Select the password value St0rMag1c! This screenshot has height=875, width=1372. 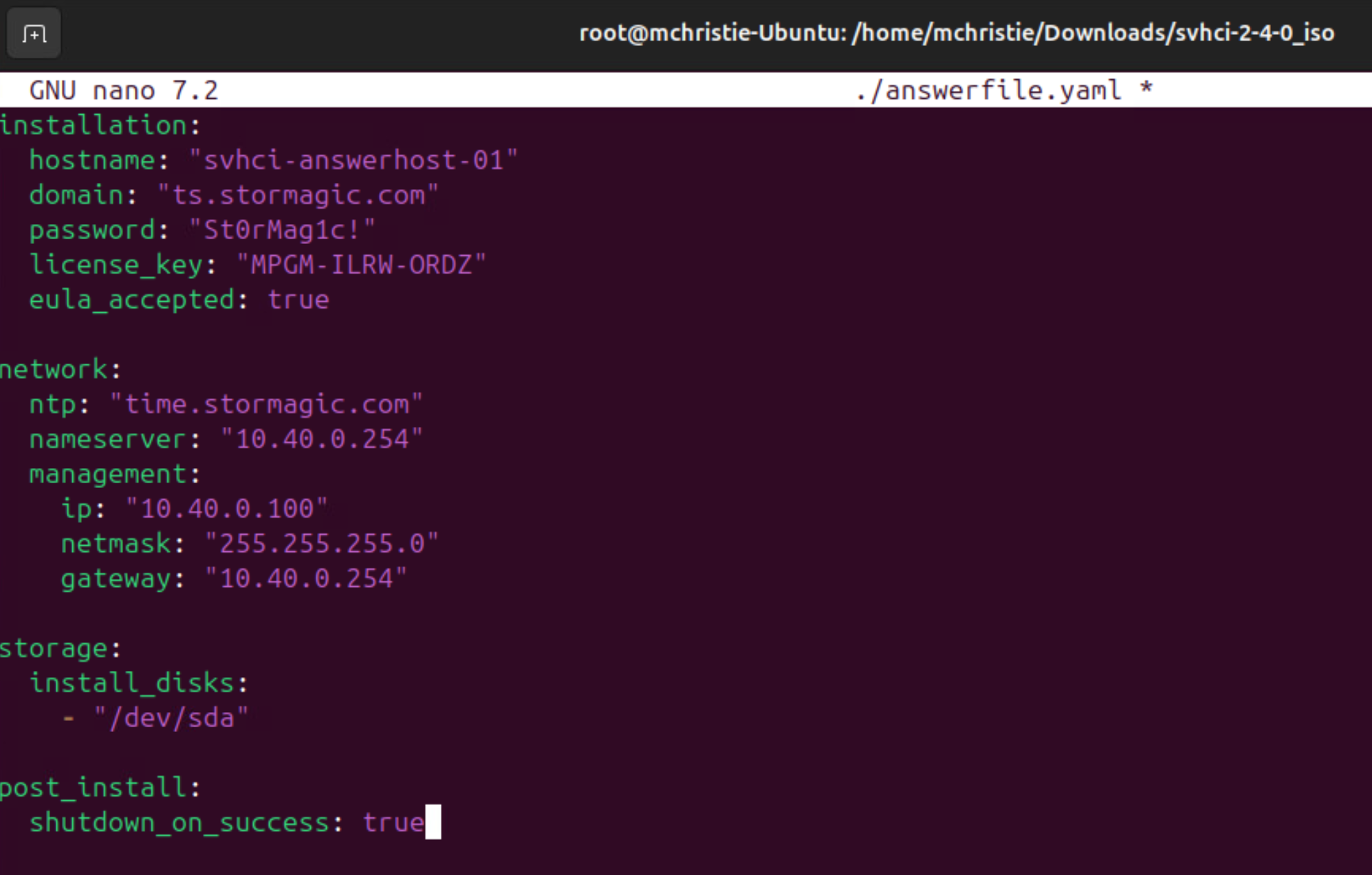[x=282, y=230]
